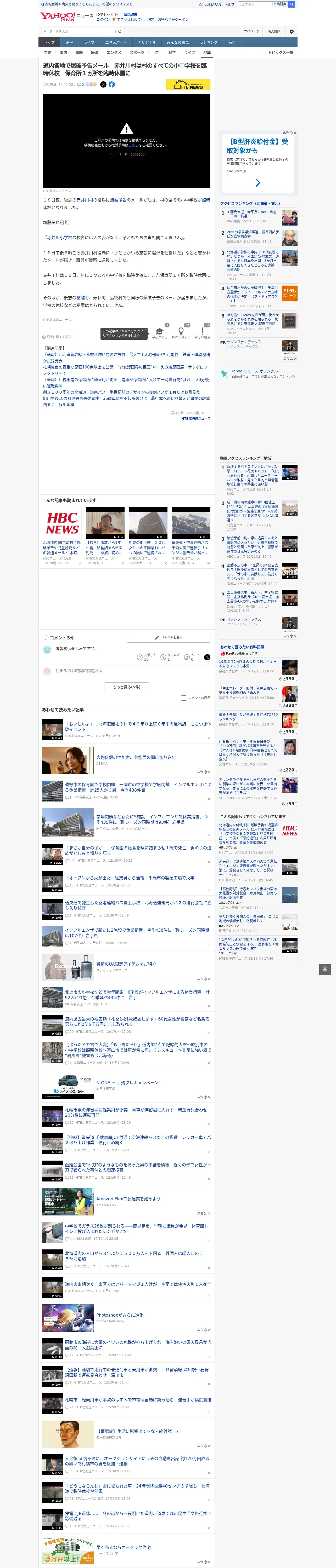Viewport: 336px width, 1568px height.
Task: Open Photoshopがさらに進化 ad link
Action: [120, 1314]
